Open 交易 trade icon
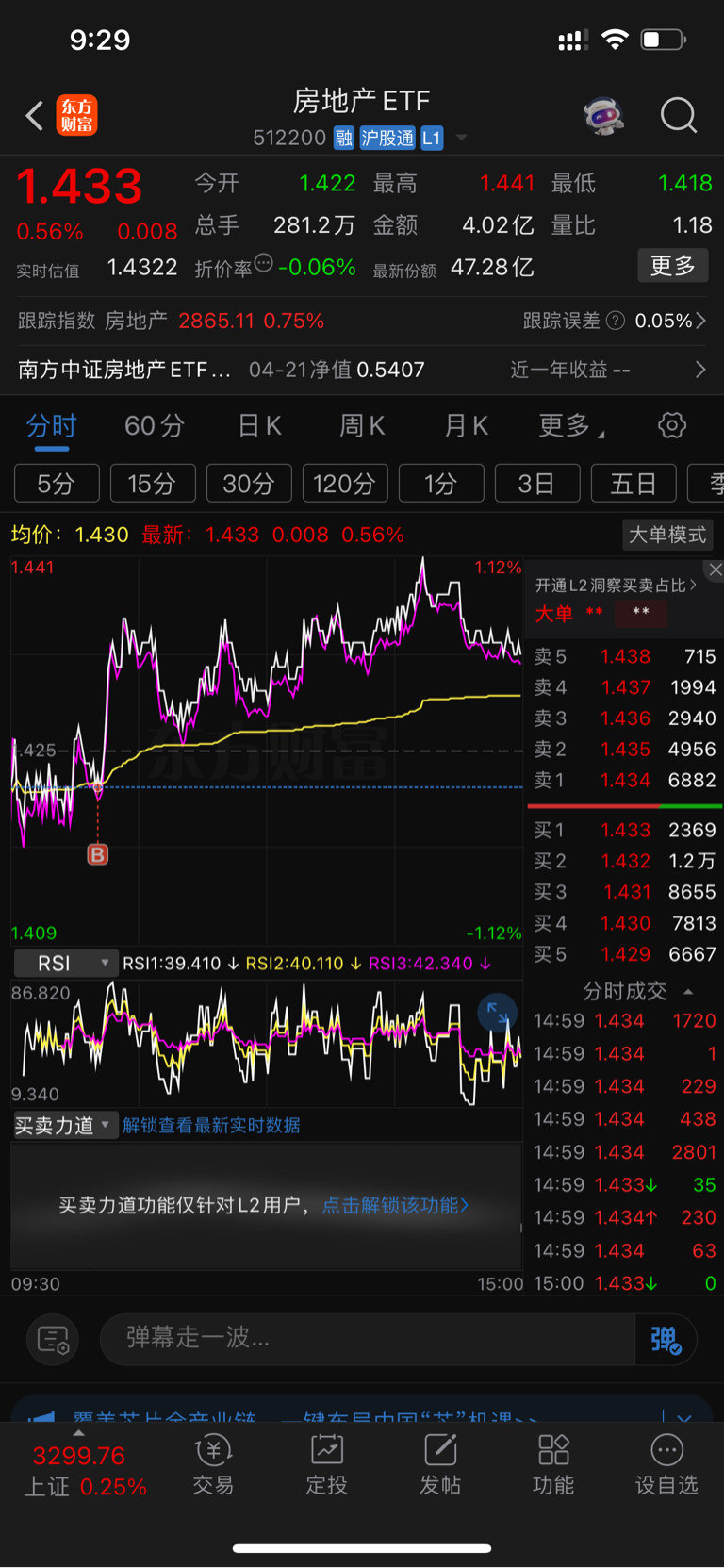 tap(213, 1464)
